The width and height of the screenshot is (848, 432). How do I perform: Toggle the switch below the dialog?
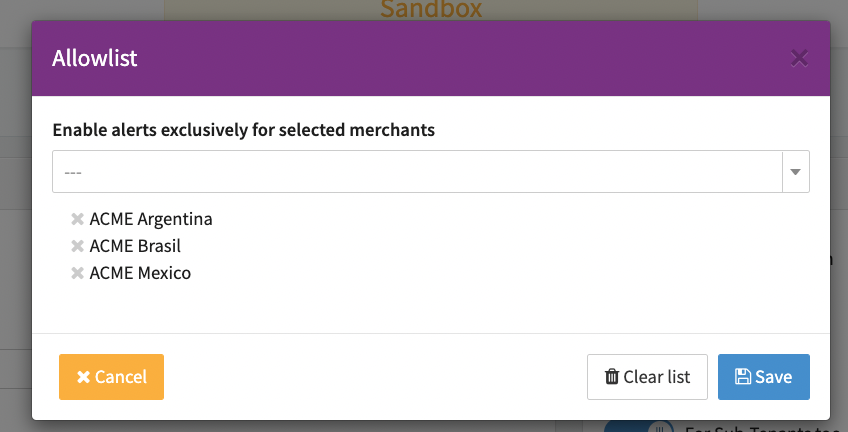640,426
